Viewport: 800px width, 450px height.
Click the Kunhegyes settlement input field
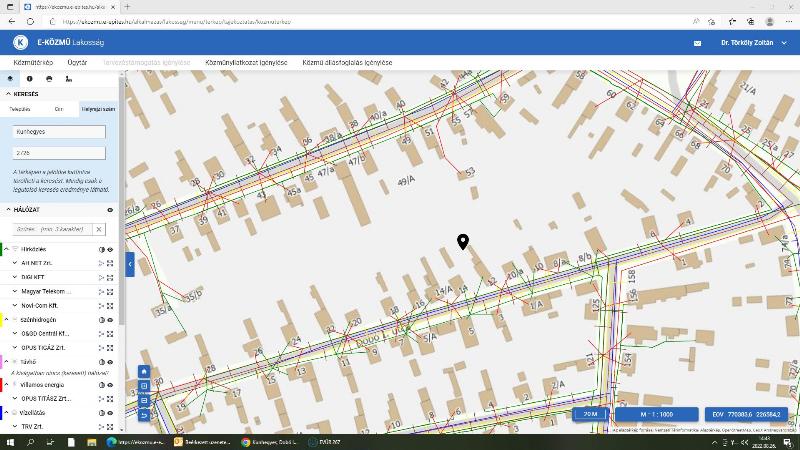[59, 132]
